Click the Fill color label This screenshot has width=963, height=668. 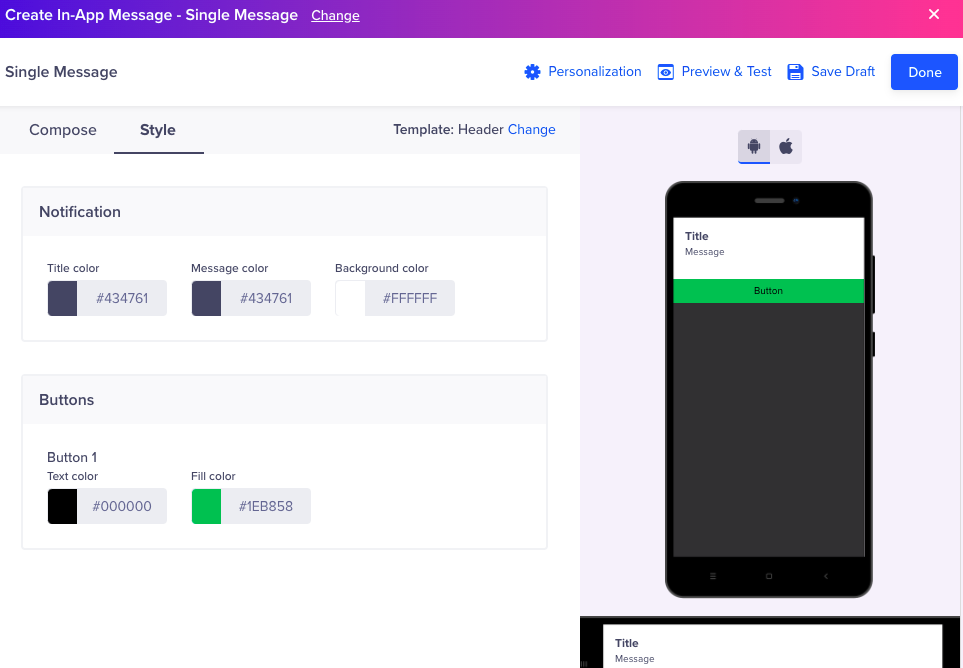coord(213,476)
